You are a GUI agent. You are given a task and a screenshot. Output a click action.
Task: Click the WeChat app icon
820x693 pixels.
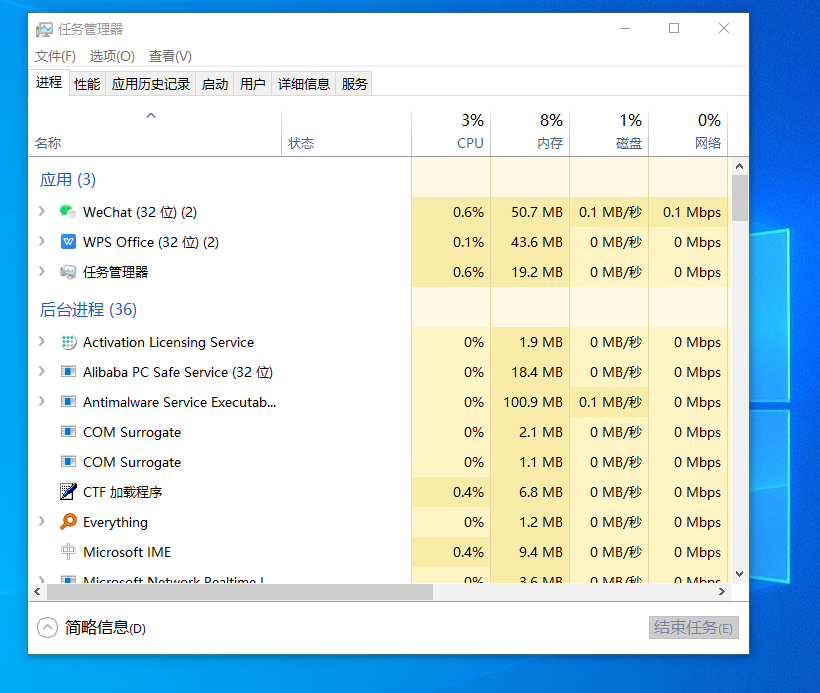pos(68,212)
